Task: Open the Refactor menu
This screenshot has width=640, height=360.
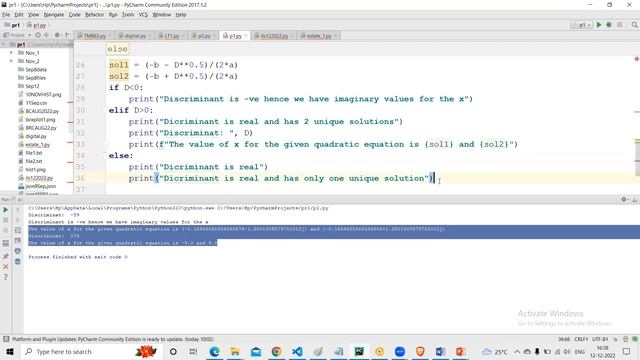Action: 94,15
